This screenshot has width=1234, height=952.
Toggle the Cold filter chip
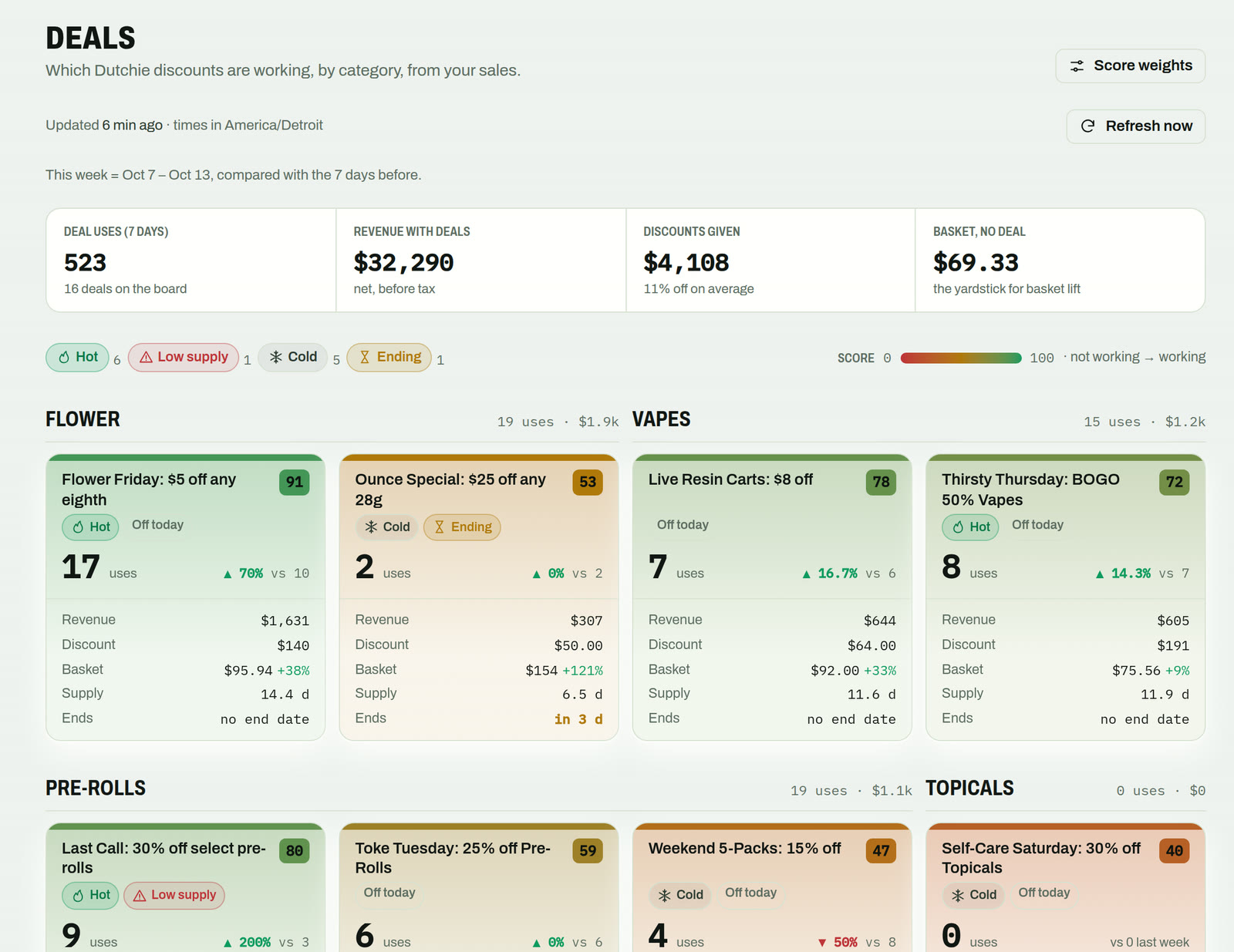[x=293, y=358]
